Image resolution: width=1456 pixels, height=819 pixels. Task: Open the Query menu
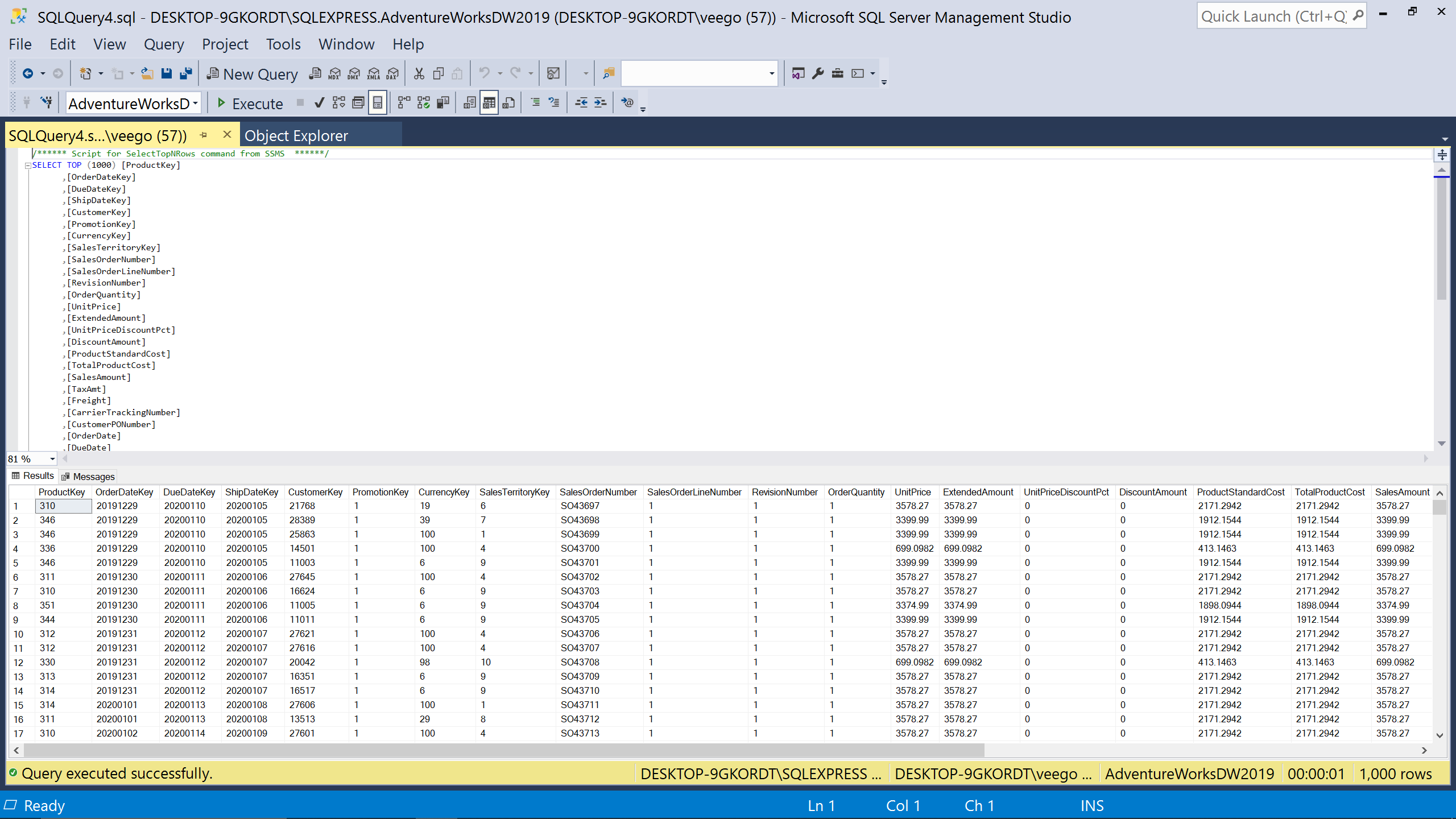163,44
